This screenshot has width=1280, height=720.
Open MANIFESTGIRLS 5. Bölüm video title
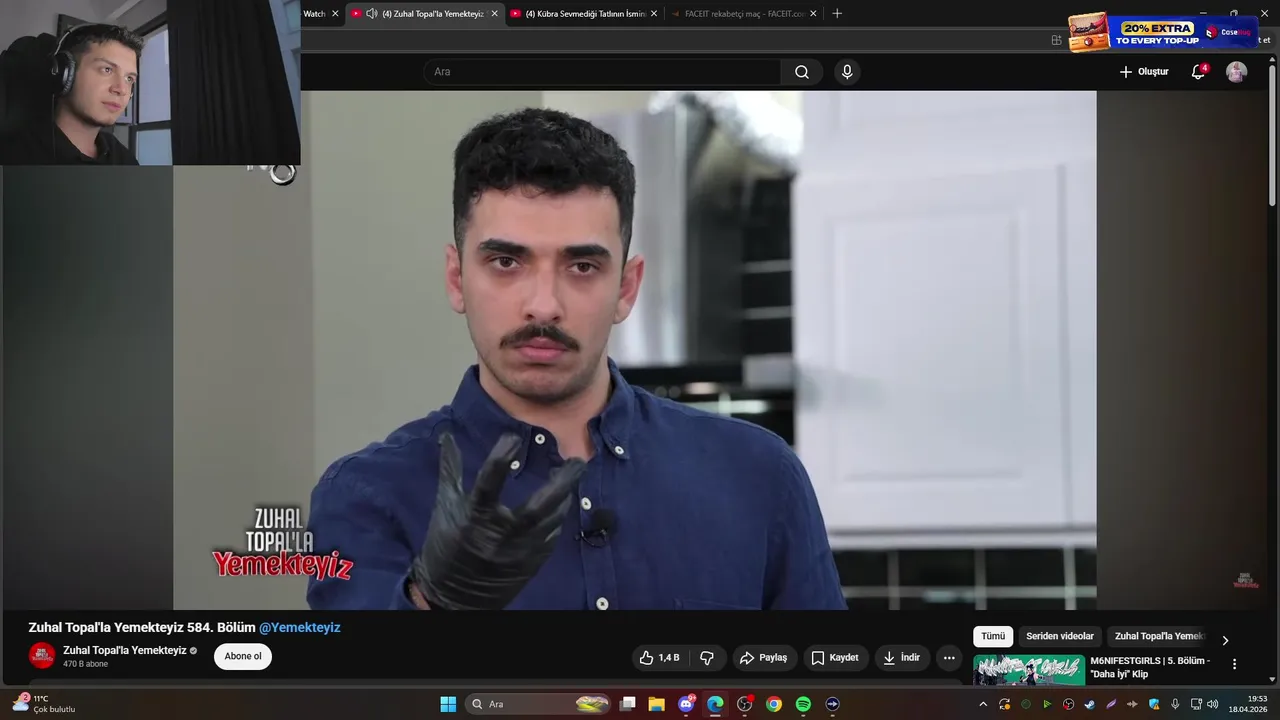point(1150,667)
